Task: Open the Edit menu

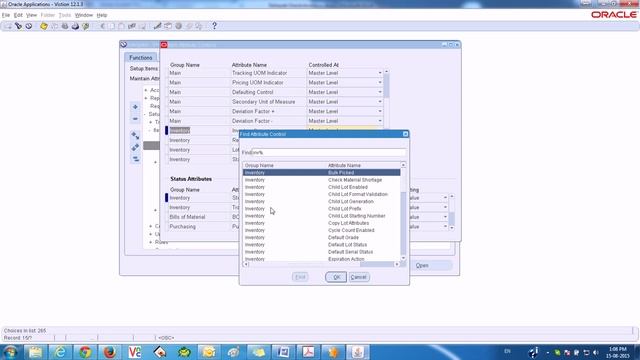Action: pyautogui.click(x=18, y=15)
